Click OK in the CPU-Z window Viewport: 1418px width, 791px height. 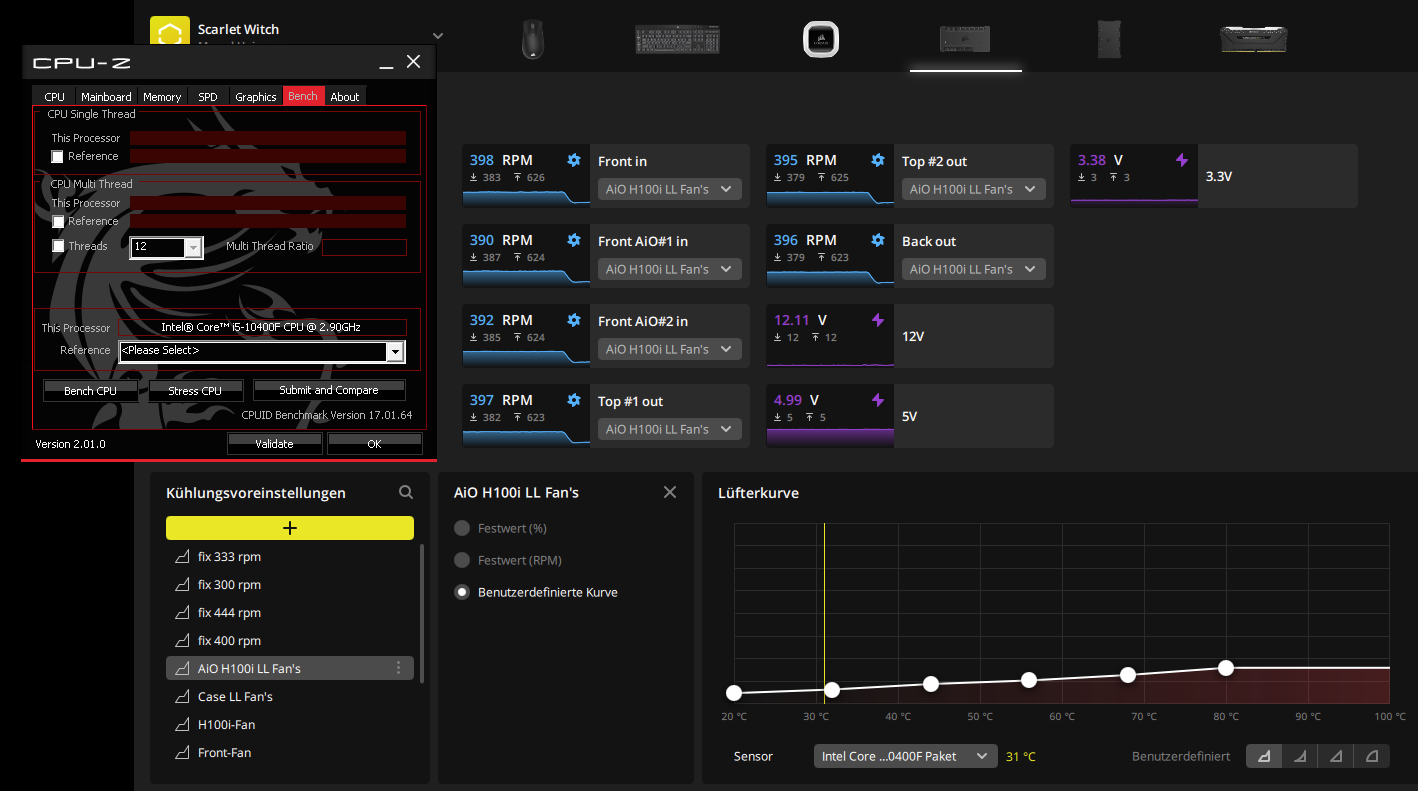pyautogui.click(x=374, y=443)
